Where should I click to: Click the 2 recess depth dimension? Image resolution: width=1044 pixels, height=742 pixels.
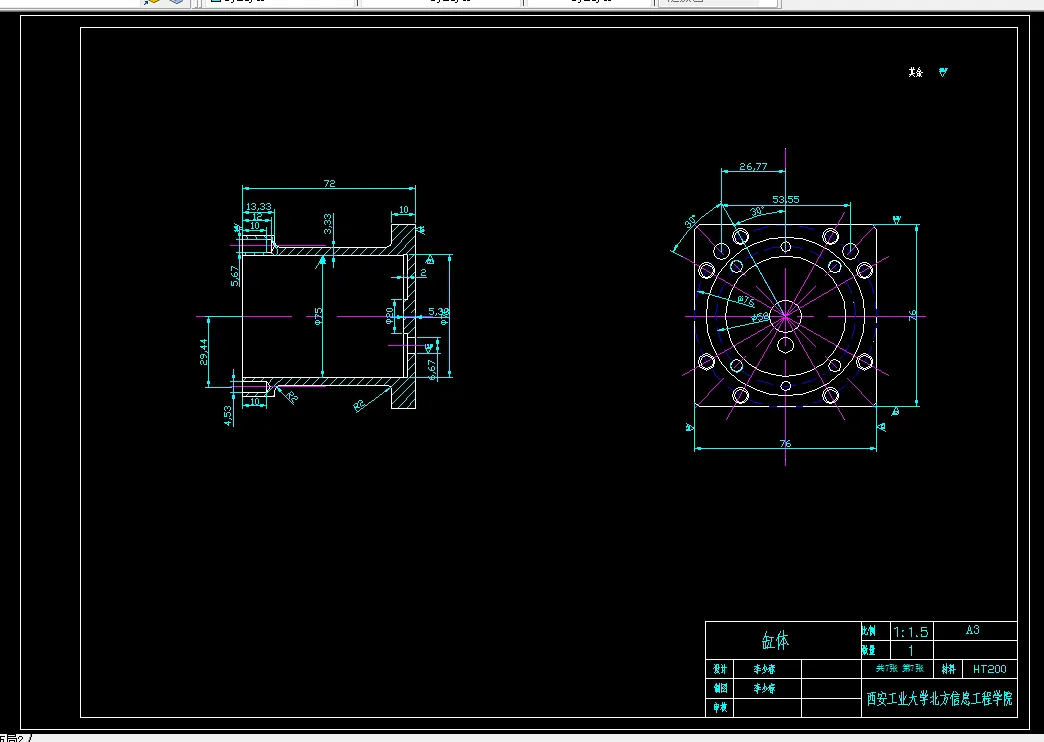coord(423,273)
